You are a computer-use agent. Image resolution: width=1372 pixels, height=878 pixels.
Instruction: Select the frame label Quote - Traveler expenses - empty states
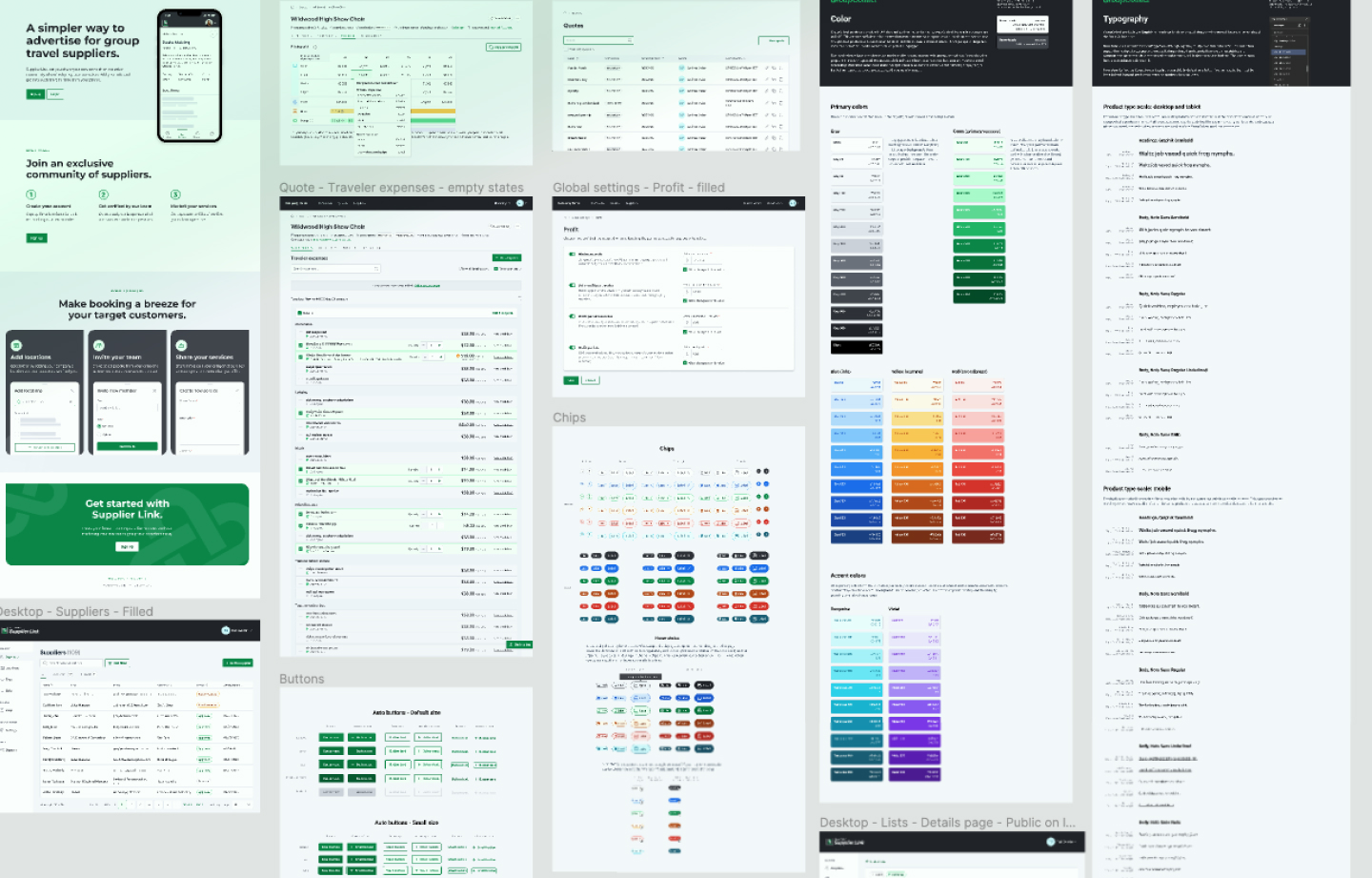[401, 188]
